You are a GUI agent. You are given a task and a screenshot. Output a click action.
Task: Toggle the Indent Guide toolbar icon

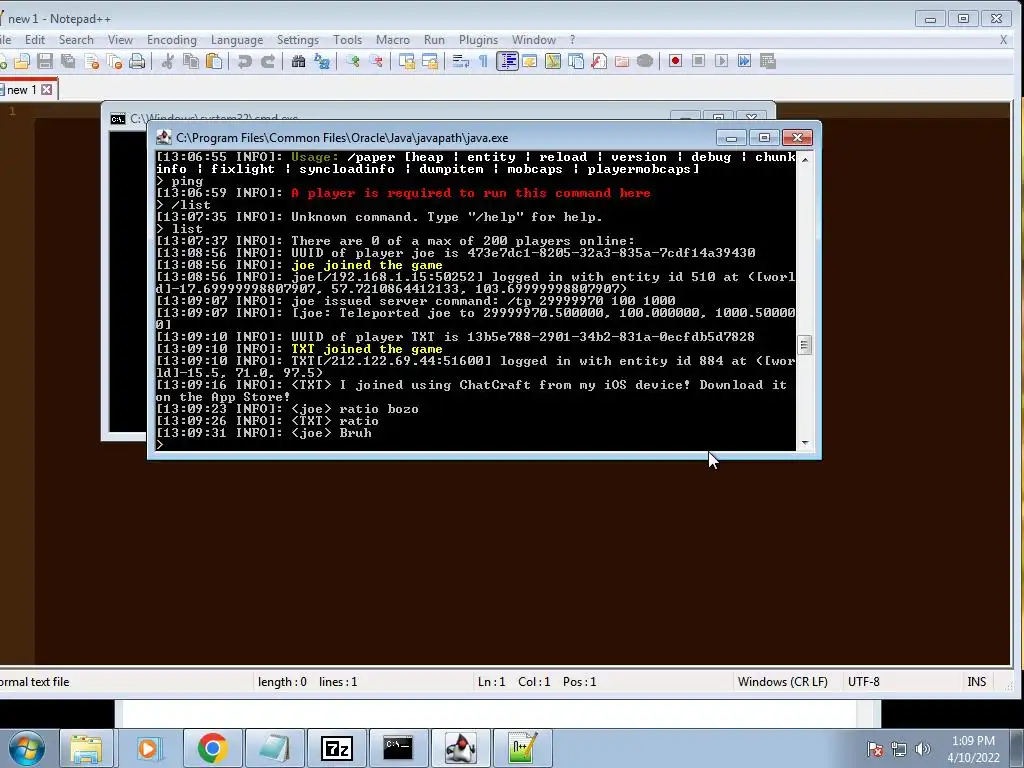coord(507,61)
